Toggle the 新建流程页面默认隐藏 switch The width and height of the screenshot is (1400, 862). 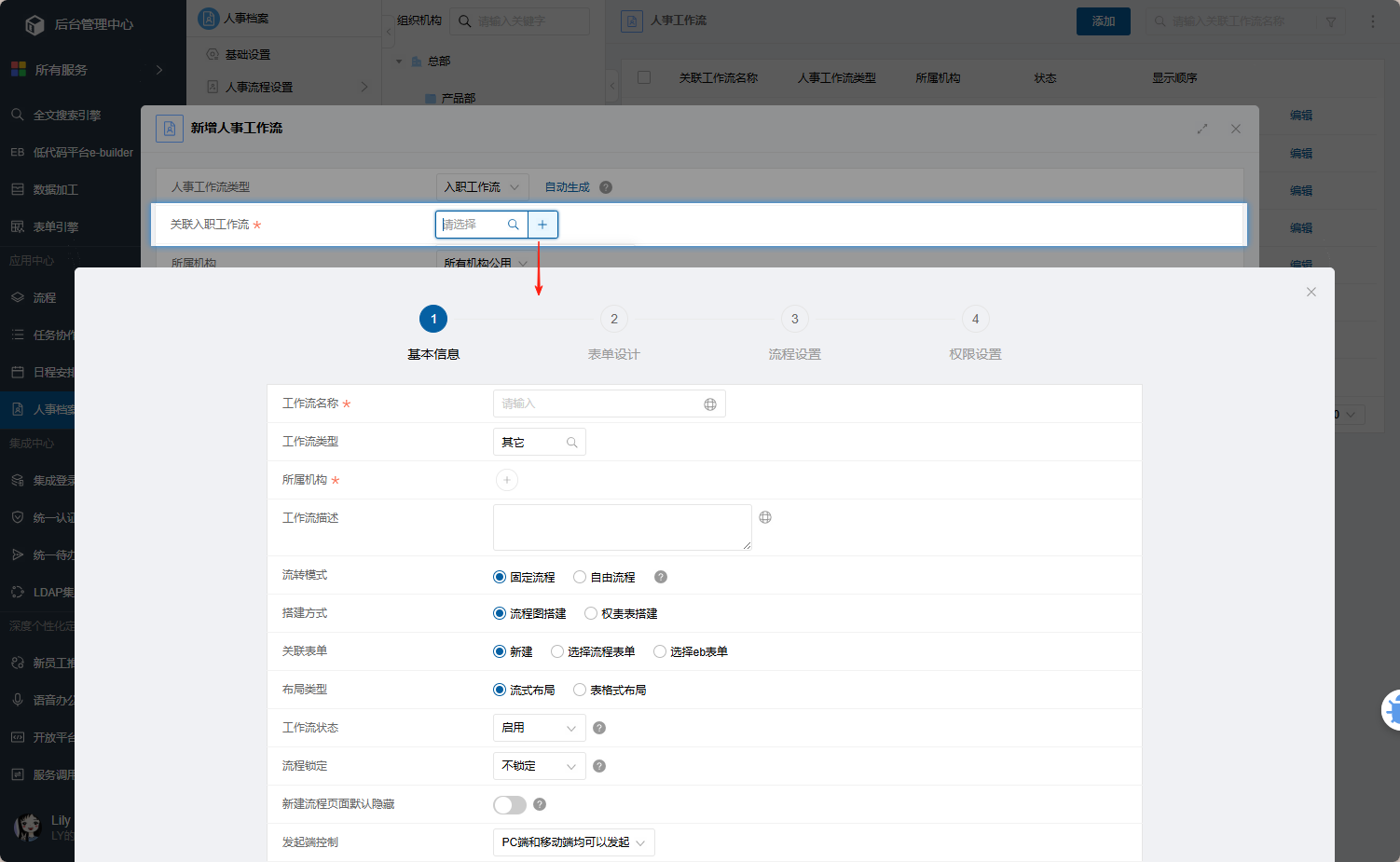510,804
